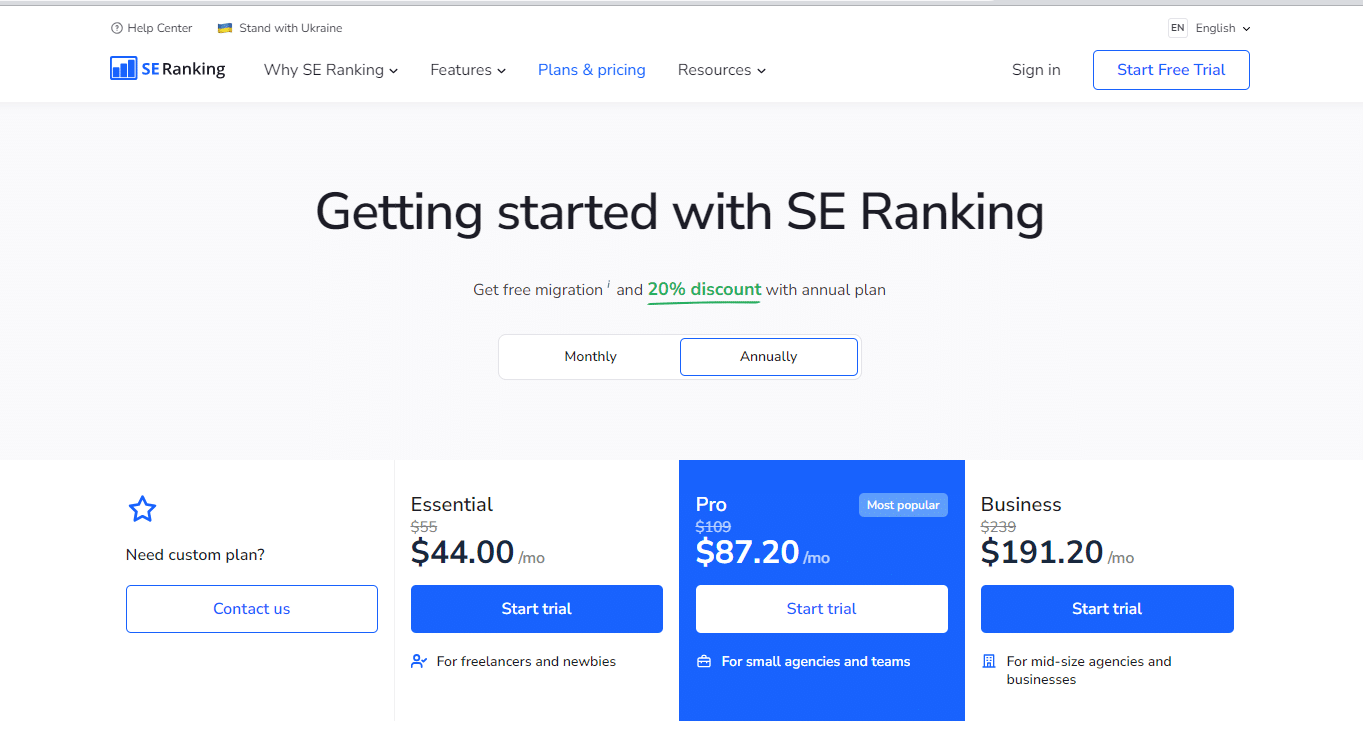Click For mid-size agencies and businesses text
This screenshot has height=753, width=1363.
point(1089,670)
